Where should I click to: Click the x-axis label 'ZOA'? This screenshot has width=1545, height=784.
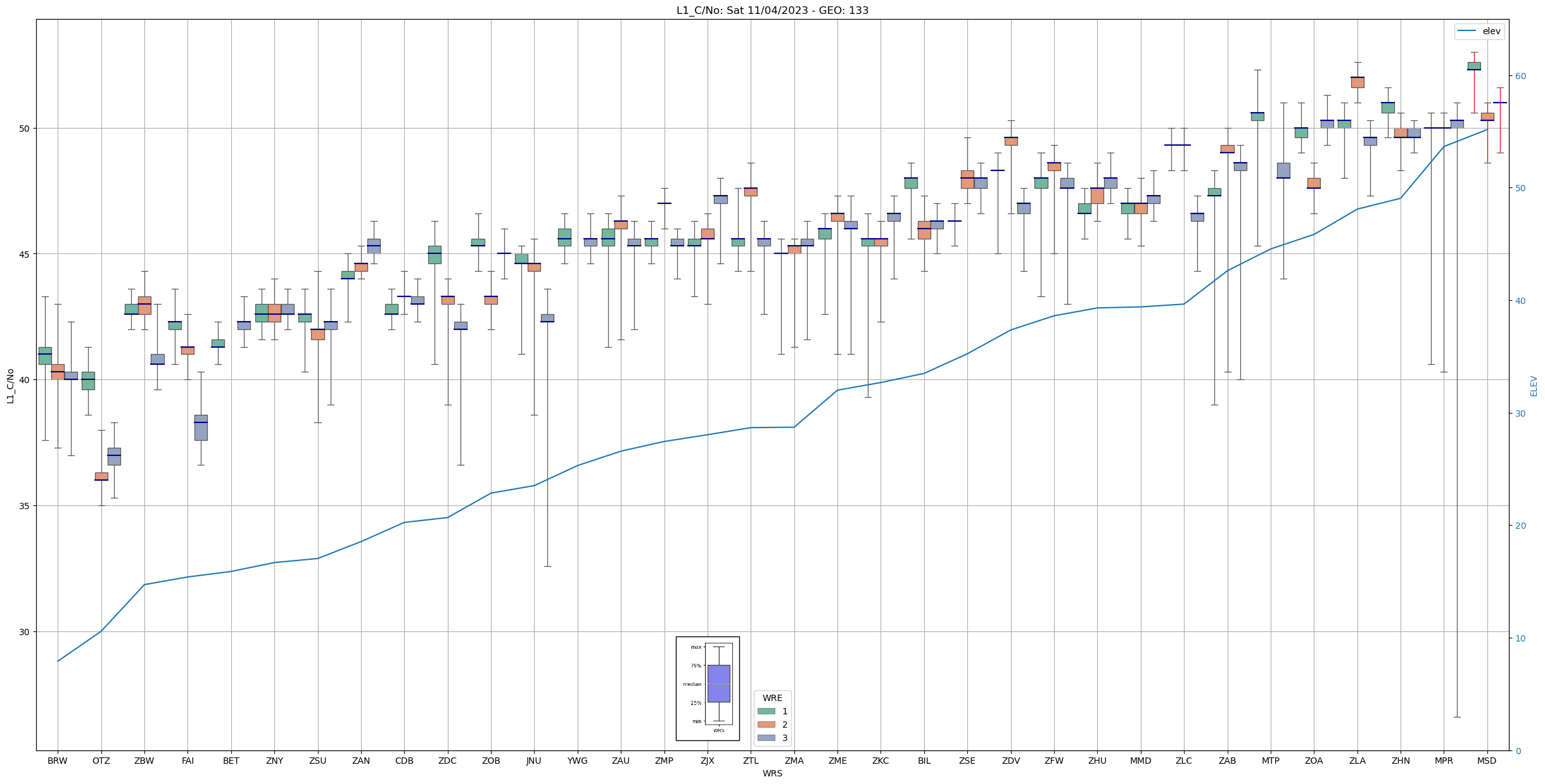tap(1314, 761)
